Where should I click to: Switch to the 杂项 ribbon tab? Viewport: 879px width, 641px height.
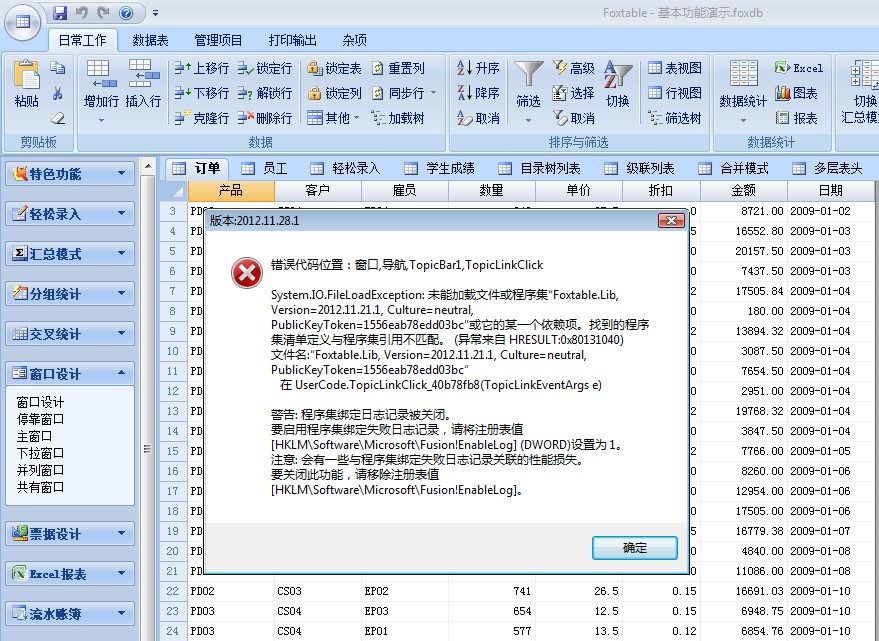(x=354, y=40)
